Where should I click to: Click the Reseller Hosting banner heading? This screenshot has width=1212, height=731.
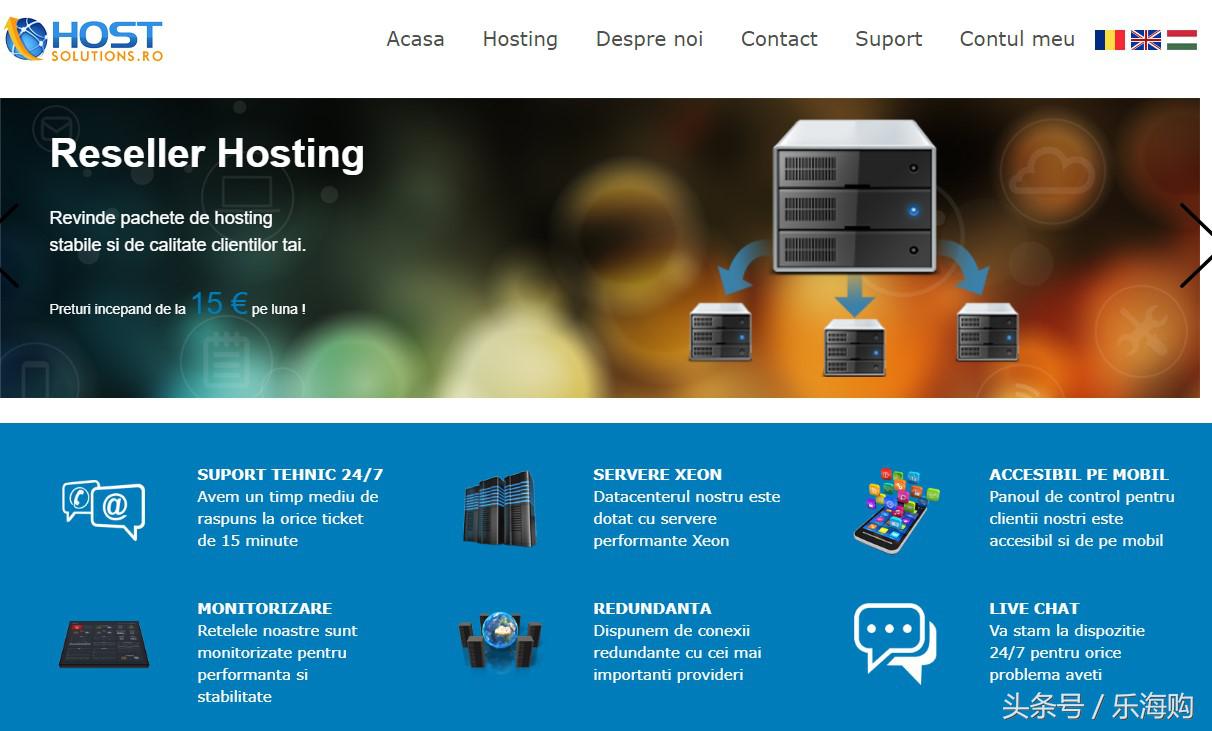(207, 154)
